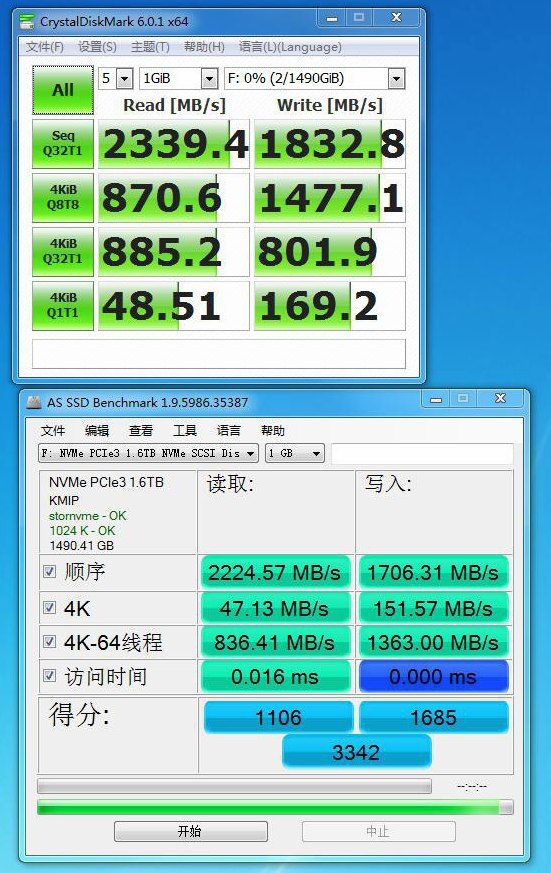
Task: Click the stornvme - OK driver status
Action: [87, 516]
